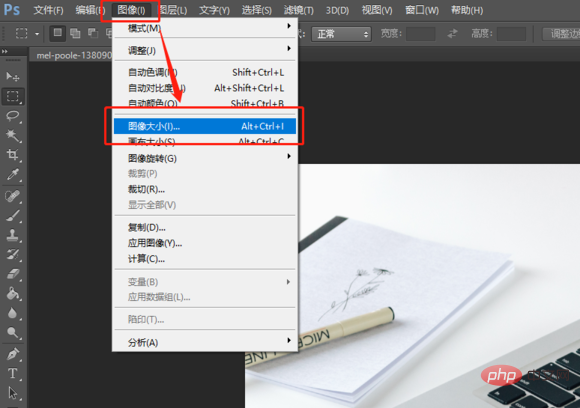This screenshot has height=408, width=580.
Task: Select the Magic Wand tool
Action: 13,135
